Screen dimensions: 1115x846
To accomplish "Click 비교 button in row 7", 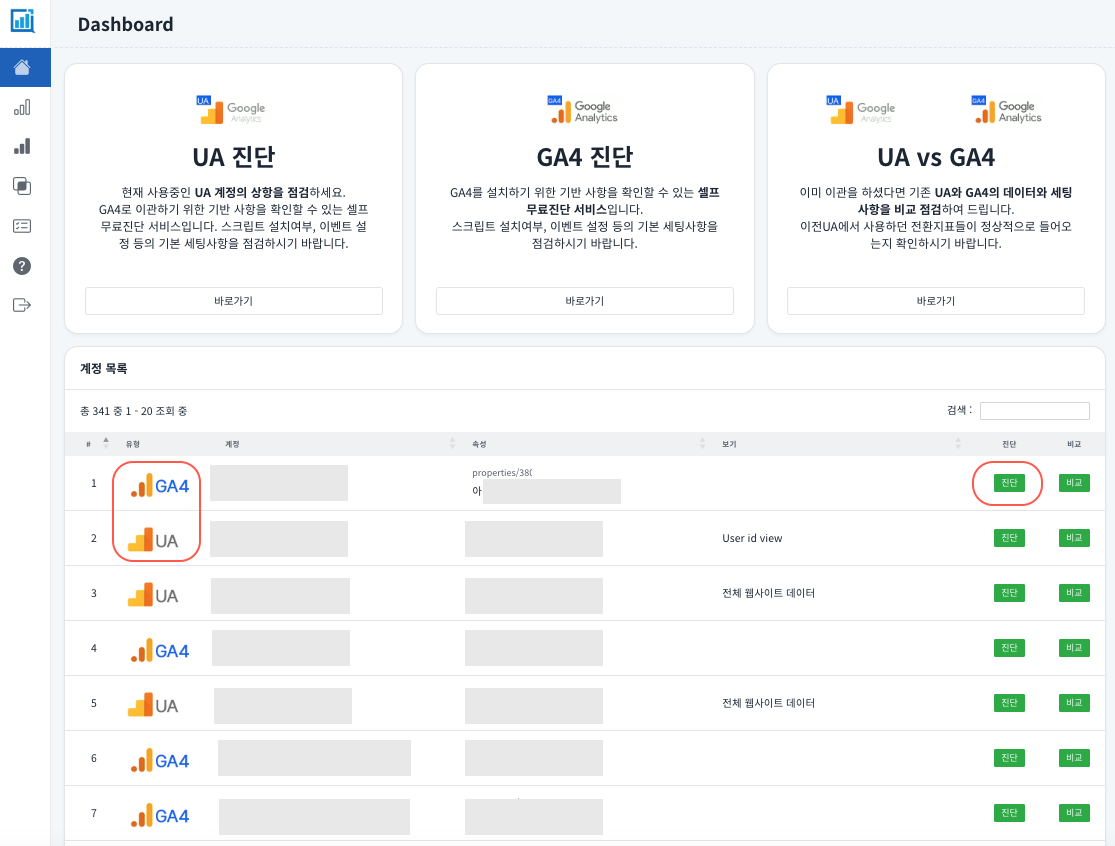I will pyautogui.click(x=1074, y=813).
